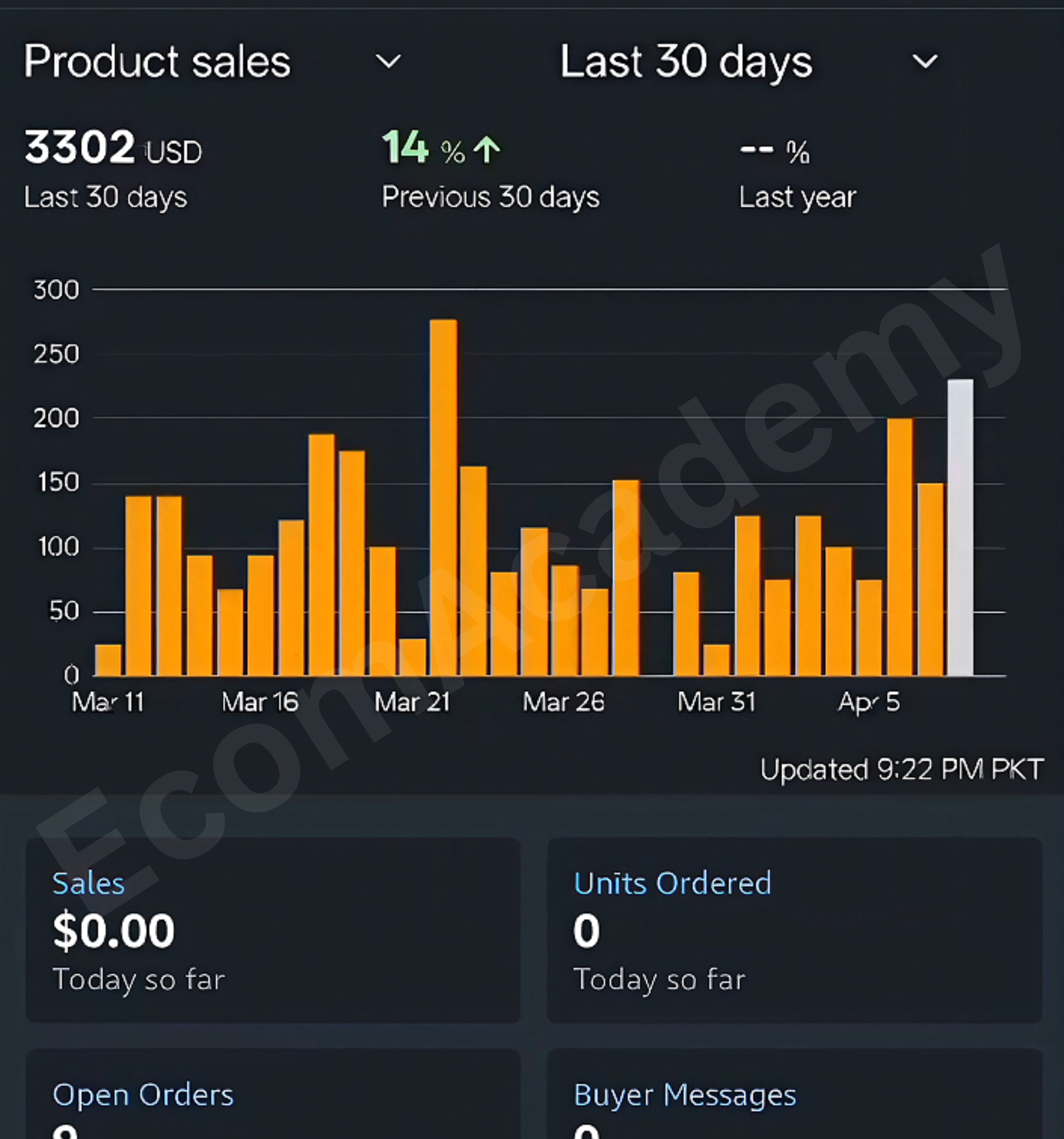Open the Units Ordered card

point(794,930)
